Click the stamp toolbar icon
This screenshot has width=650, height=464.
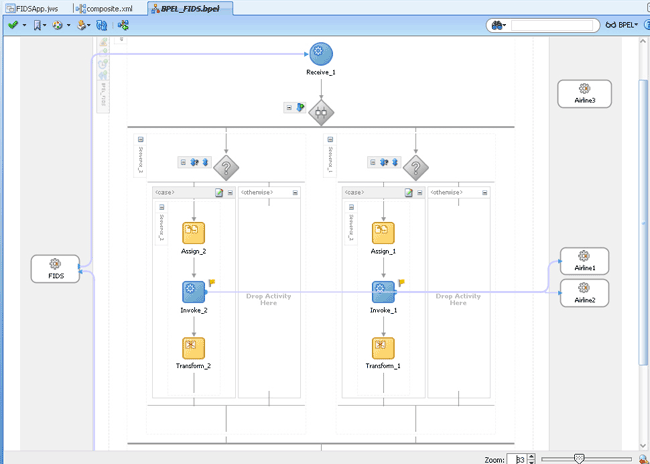pyautogui.click(x=81, y=26)
